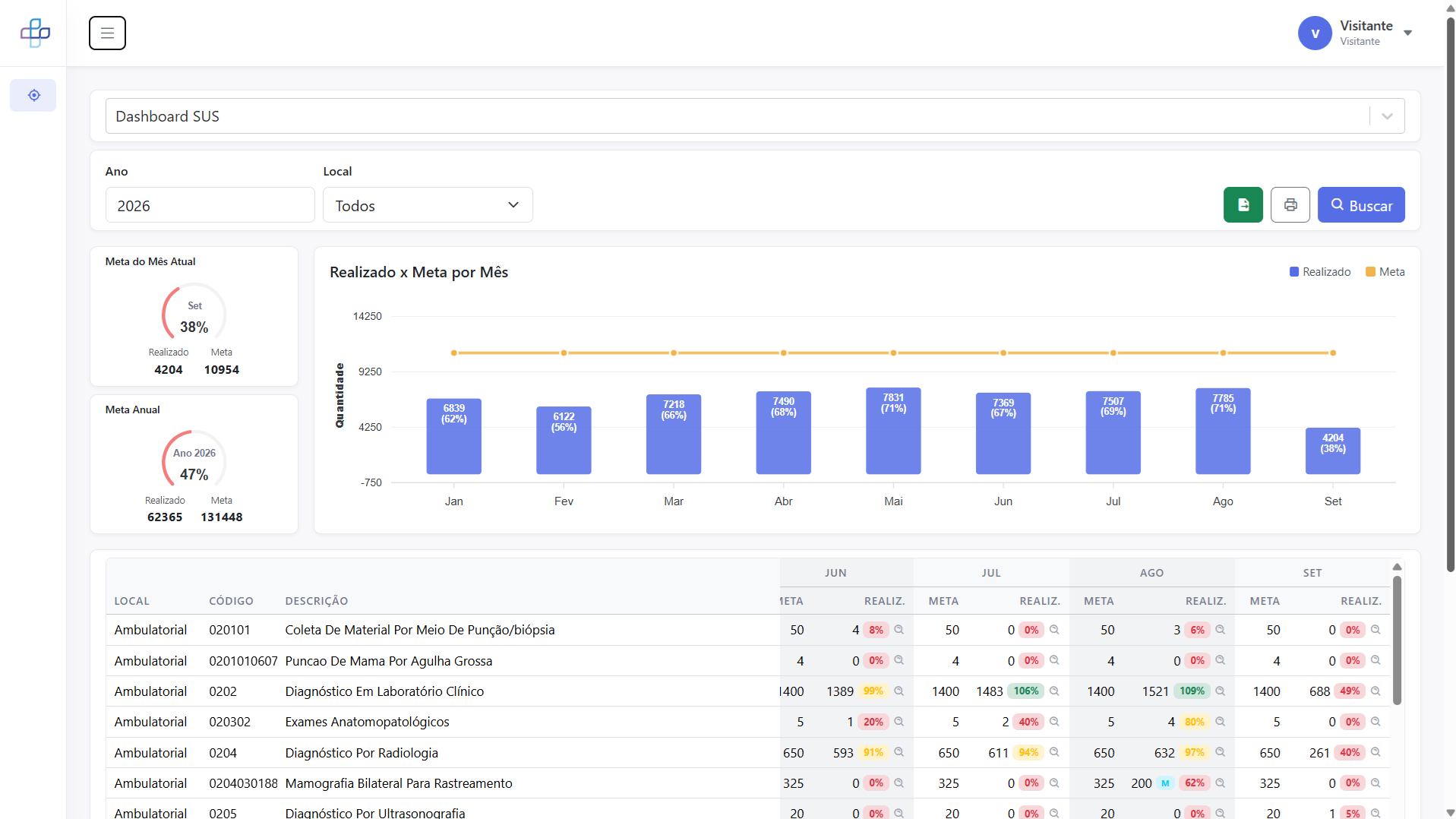Open the Local Todos dropdown
This screenshot has width=1456, height=819.
(x=428, y=205)
